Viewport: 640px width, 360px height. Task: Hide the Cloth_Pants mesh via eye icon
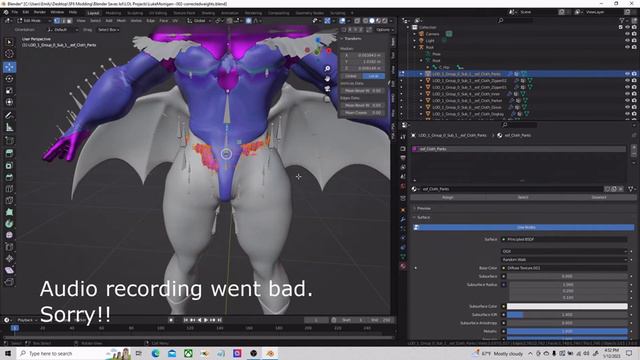[x=627, y=74]
